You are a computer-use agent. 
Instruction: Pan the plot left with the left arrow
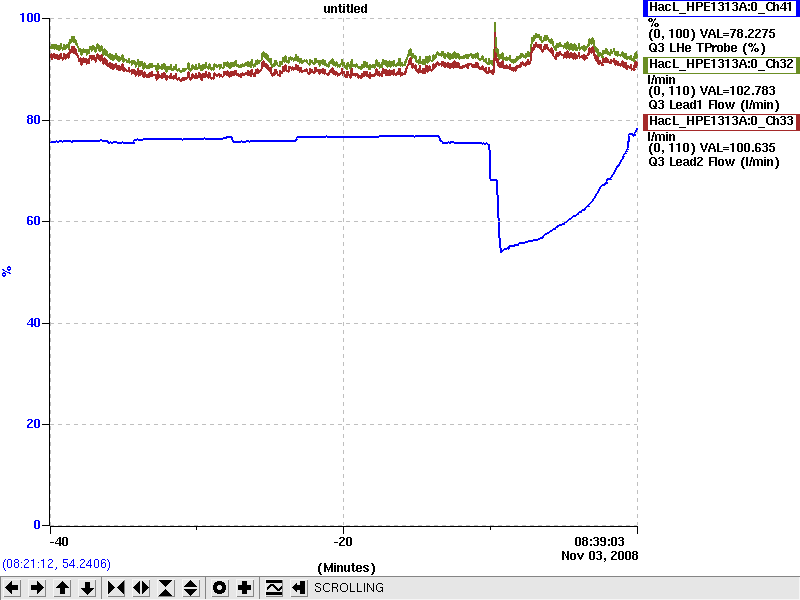pos(12,588)
